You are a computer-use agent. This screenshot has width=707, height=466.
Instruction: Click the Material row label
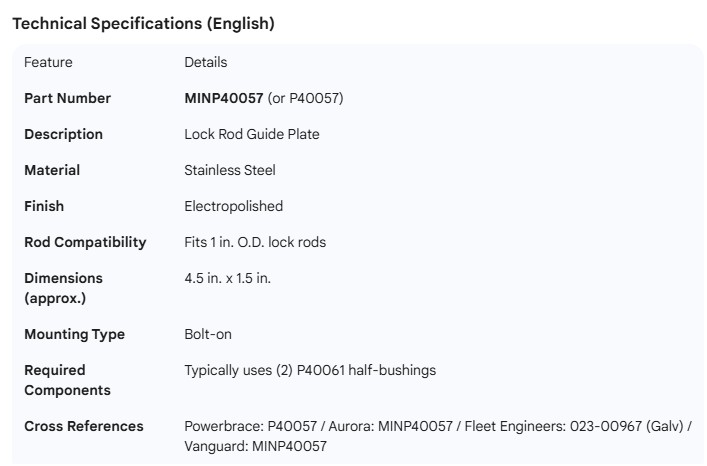point(52,170)
